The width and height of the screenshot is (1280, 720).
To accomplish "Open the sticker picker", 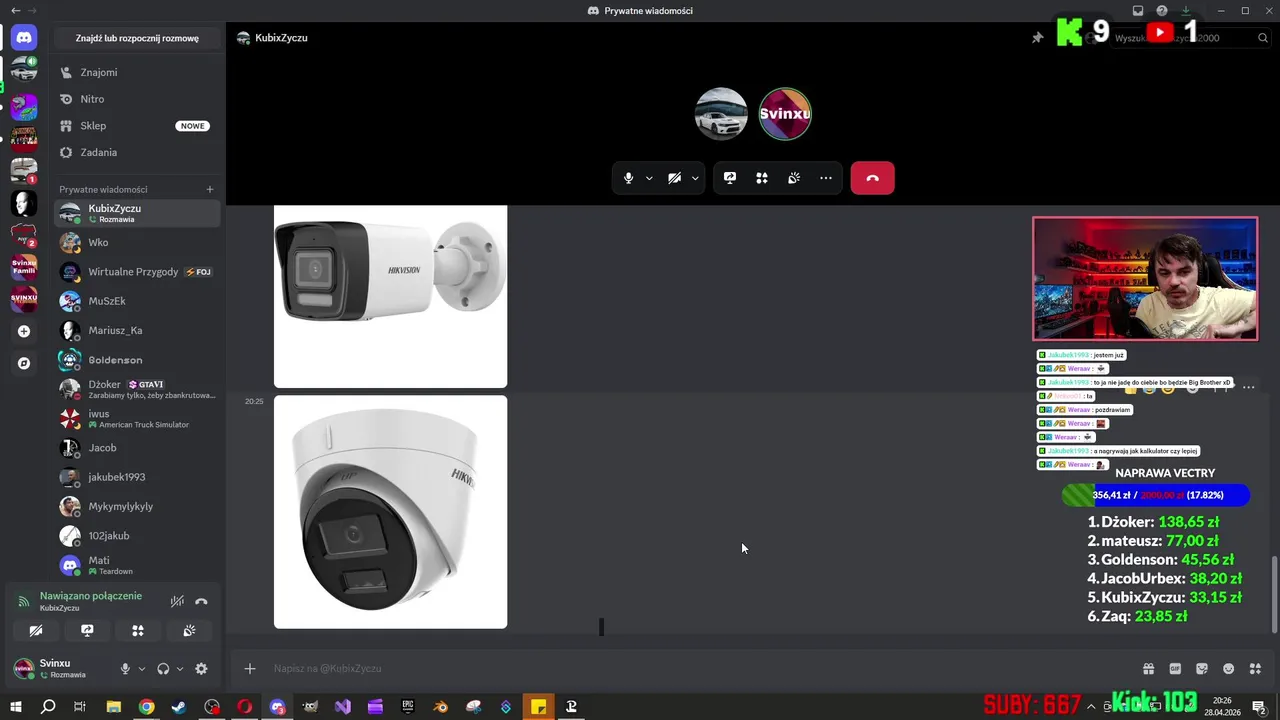I will point(1202,669).
